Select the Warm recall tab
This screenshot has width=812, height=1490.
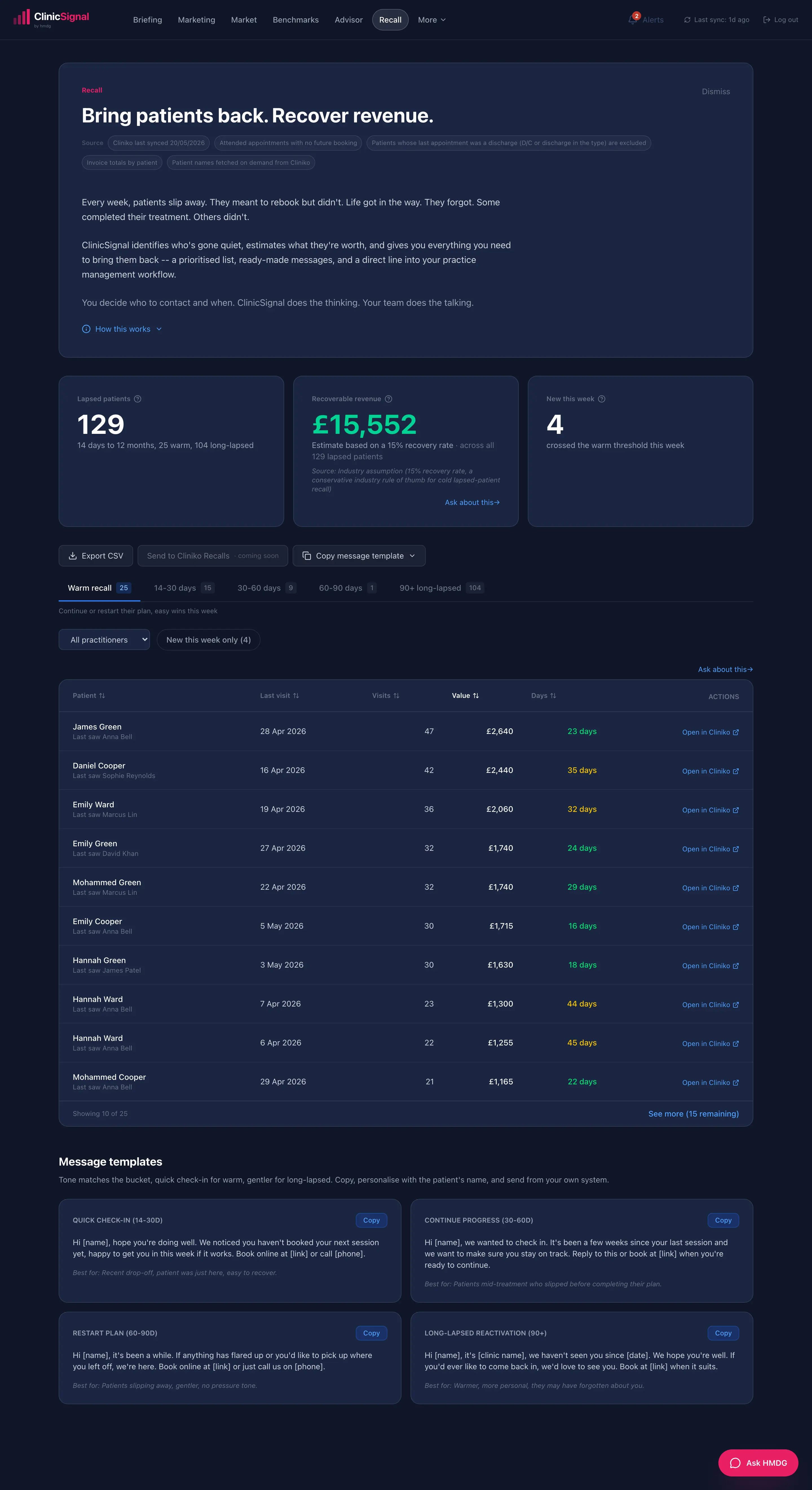(x=100, y=588)
